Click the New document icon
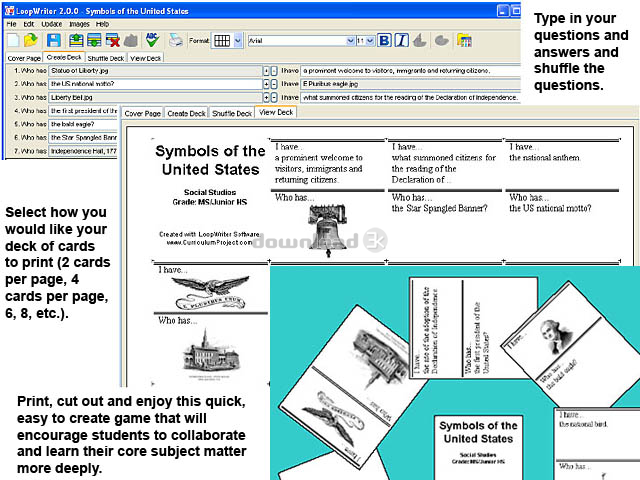 (x=13, y=40)
